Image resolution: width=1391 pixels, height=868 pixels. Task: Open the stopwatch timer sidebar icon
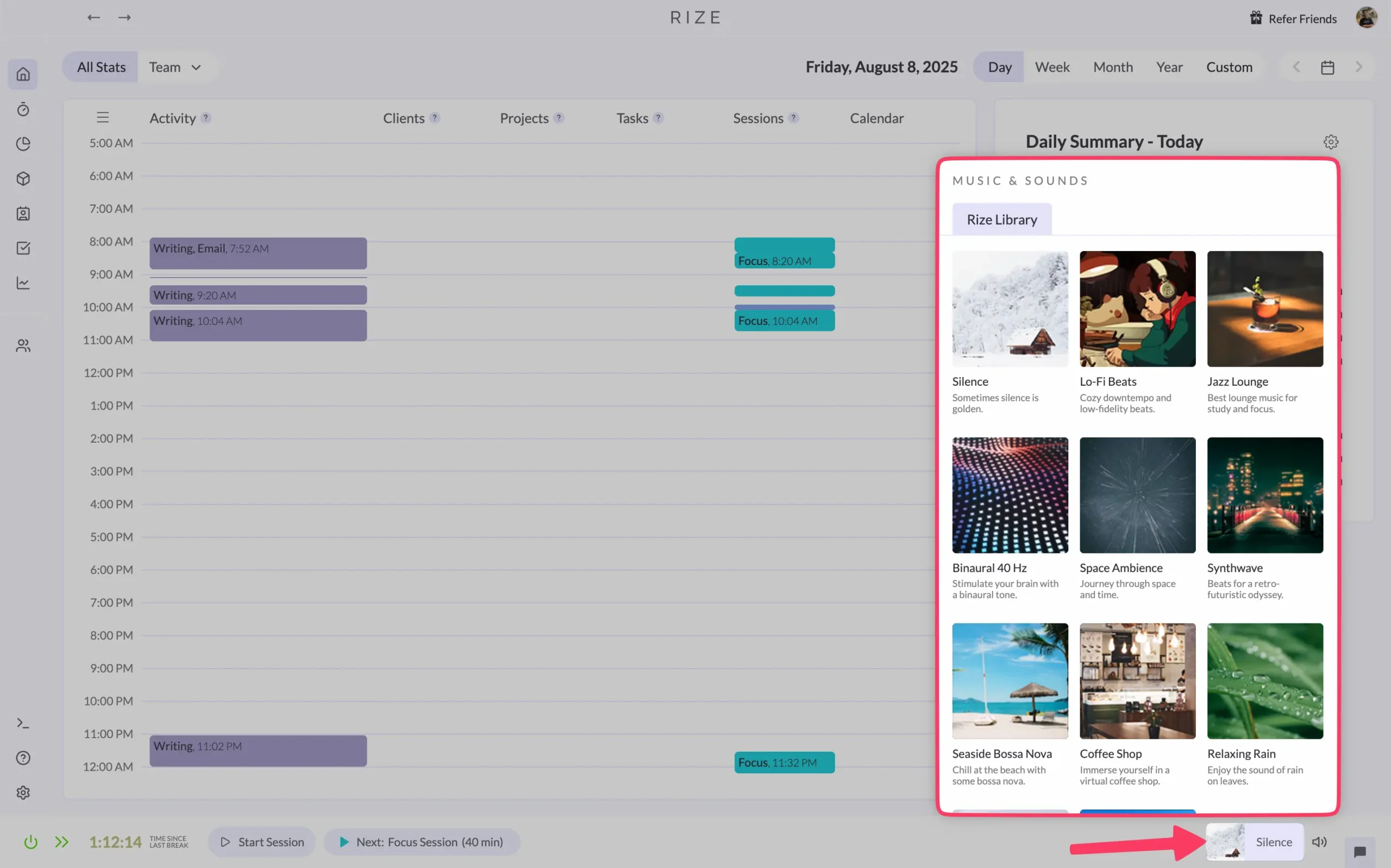point(23,109)
